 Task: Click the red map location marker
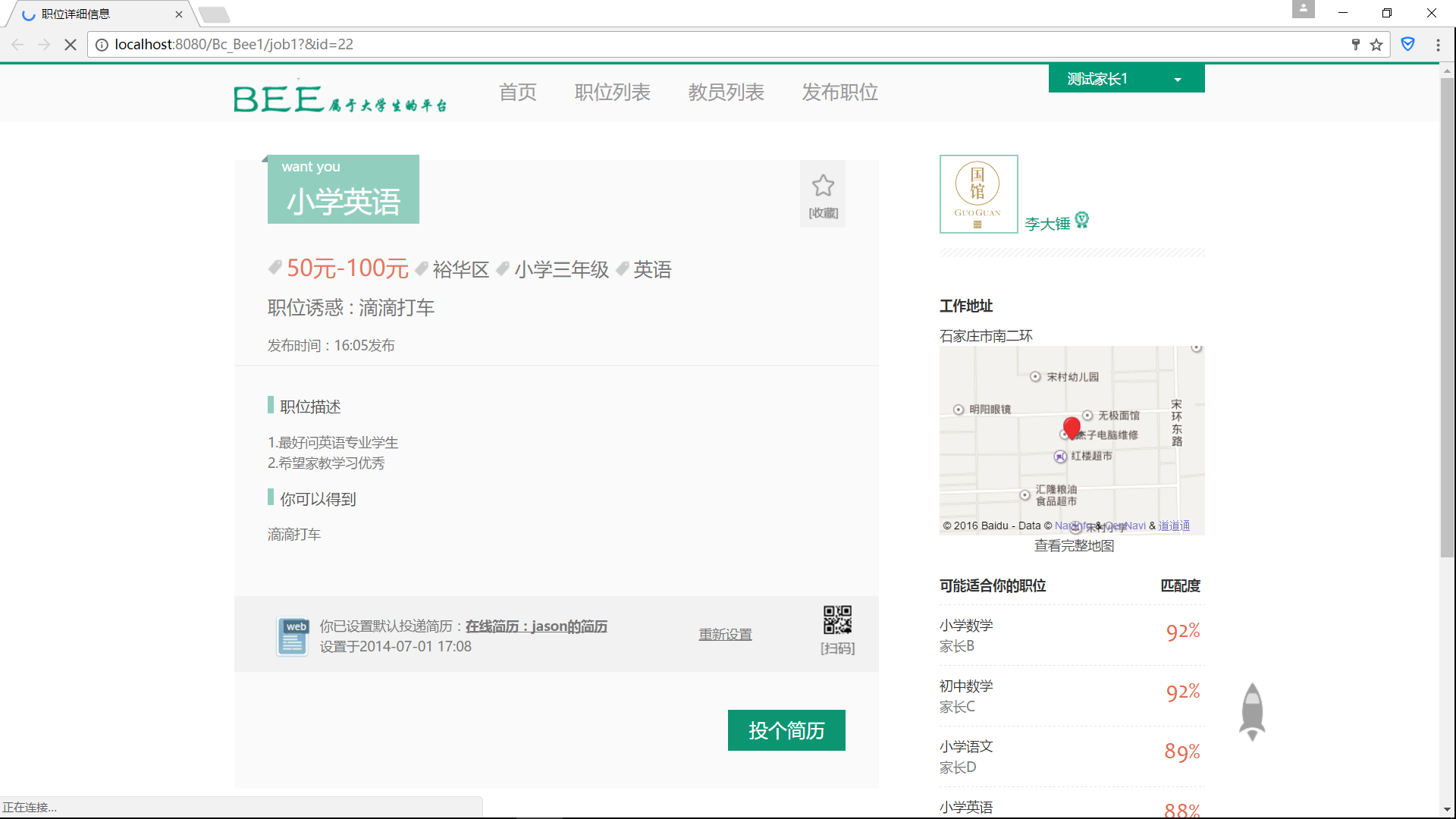coord(1072,428)
